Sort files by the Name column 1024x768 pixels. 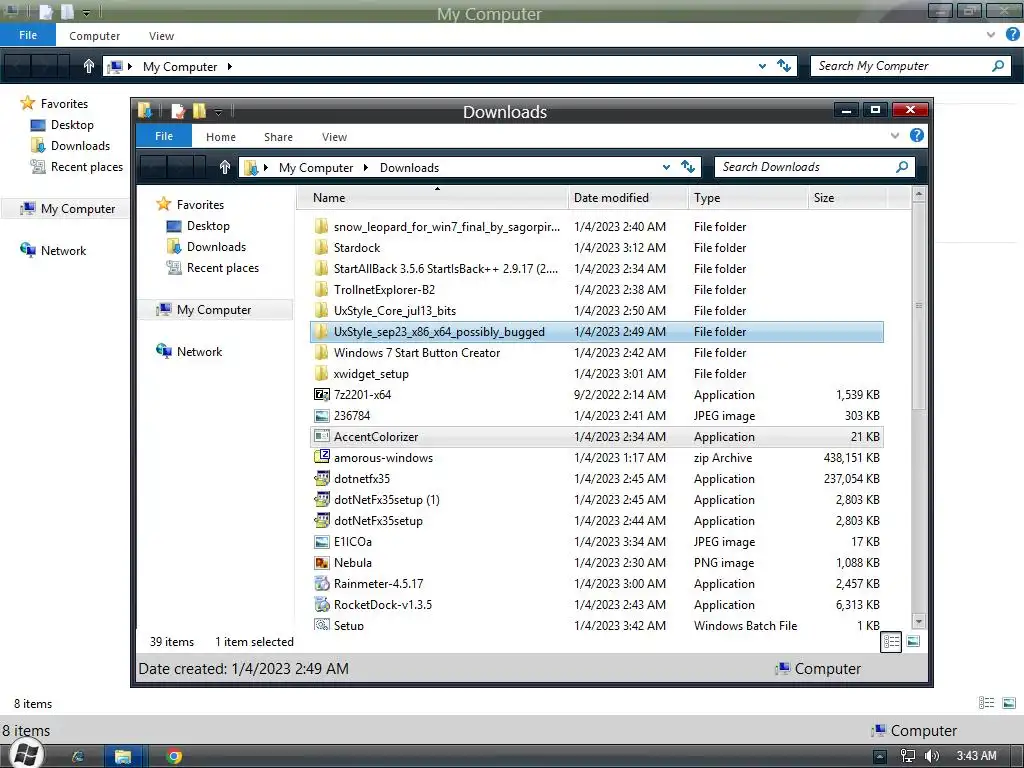pos(432,198)
